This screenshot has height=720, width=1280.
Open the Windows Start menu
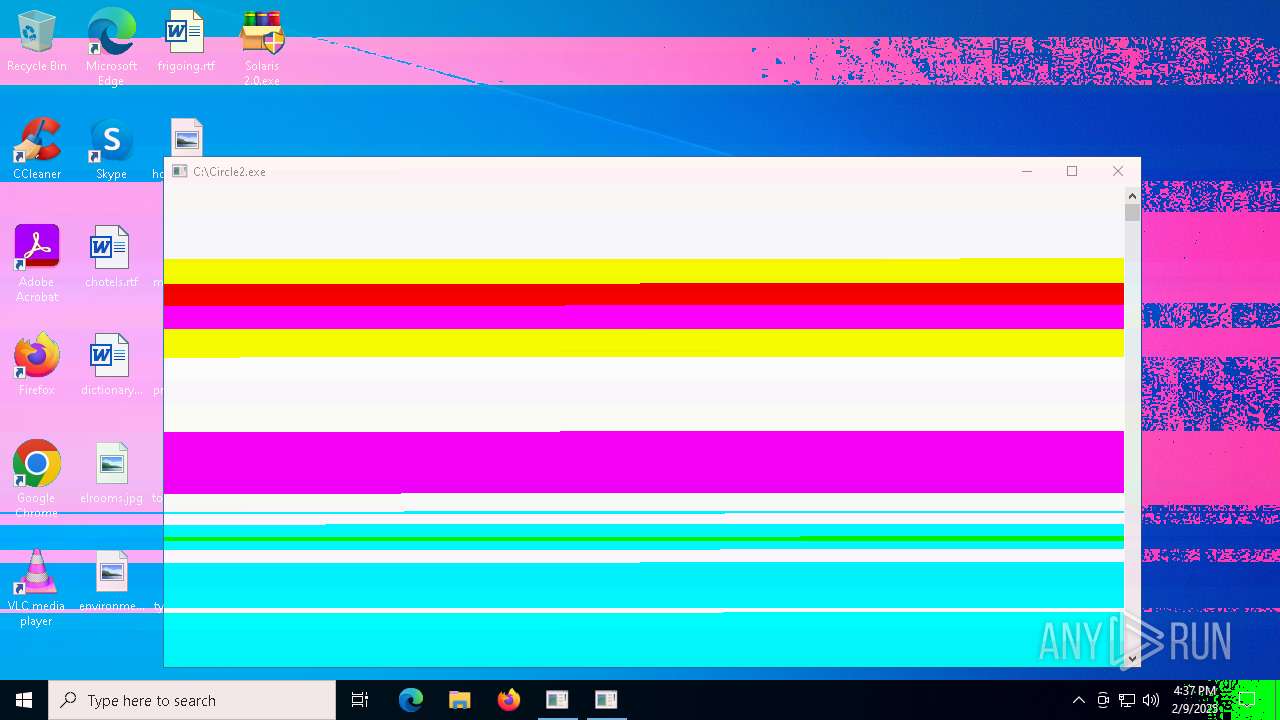[24, 700]
